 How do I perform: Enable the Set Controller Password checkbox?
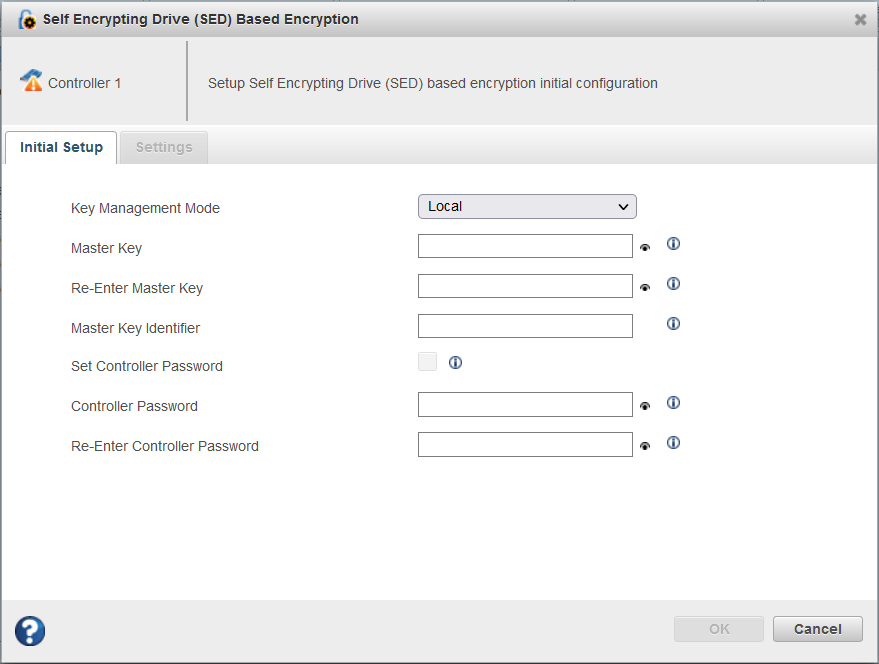tap(426, 361)
